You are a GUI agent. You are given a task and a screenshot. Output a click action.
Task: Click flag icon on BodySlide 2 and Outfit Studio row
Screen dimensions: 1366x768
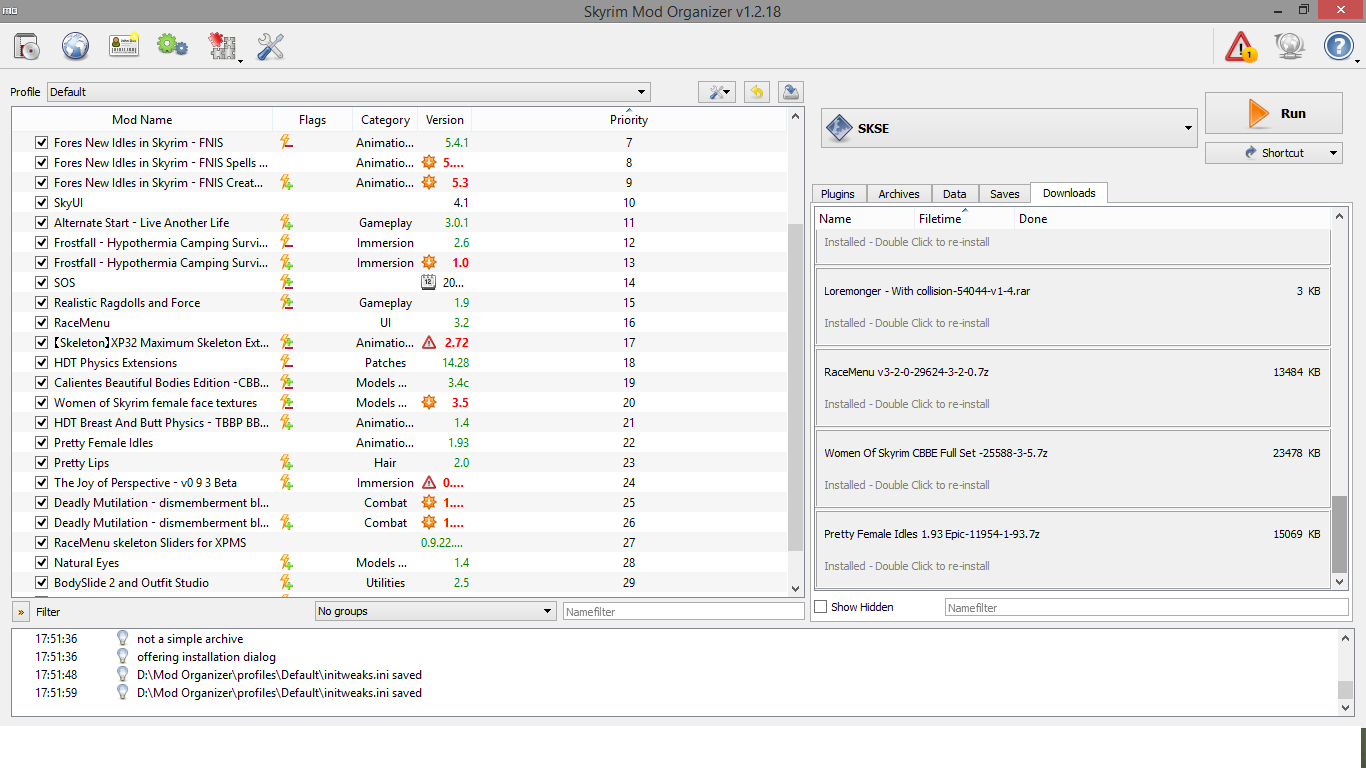click(286, 583)
